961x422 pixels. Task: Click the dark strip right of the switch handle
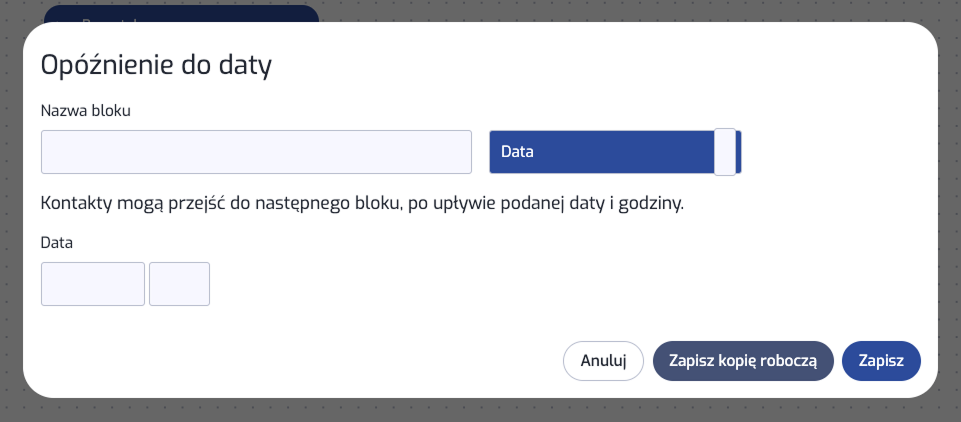click(x=739, y=152)
